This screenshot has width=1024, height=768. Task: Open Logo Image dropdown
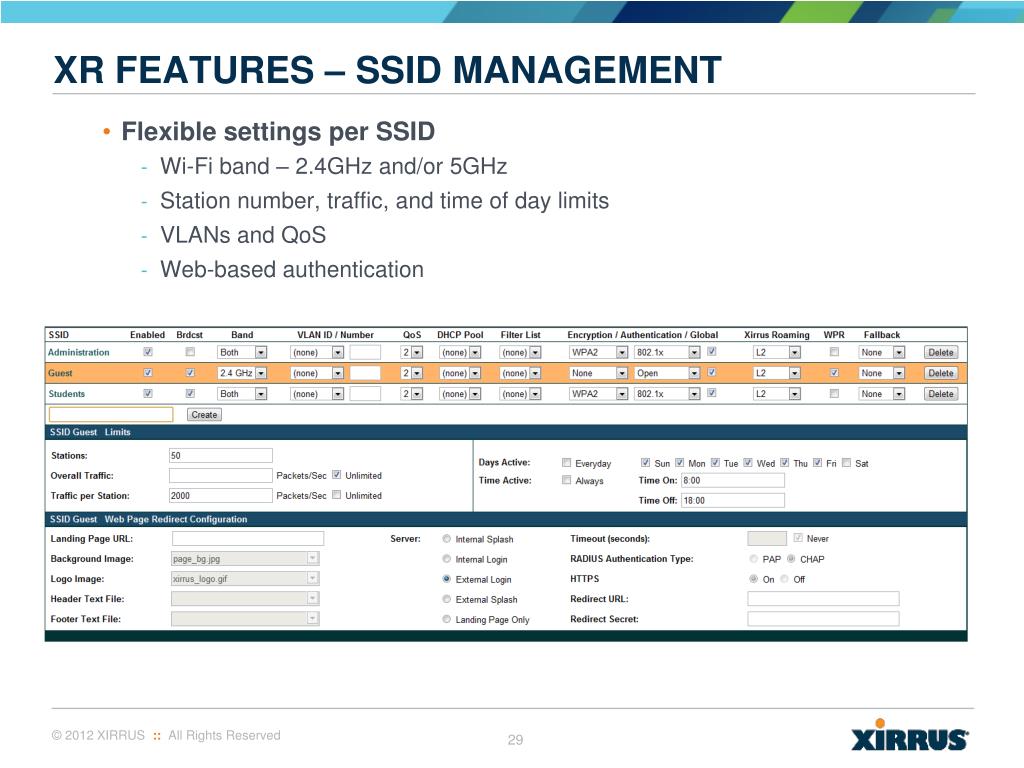pos(245,579)
